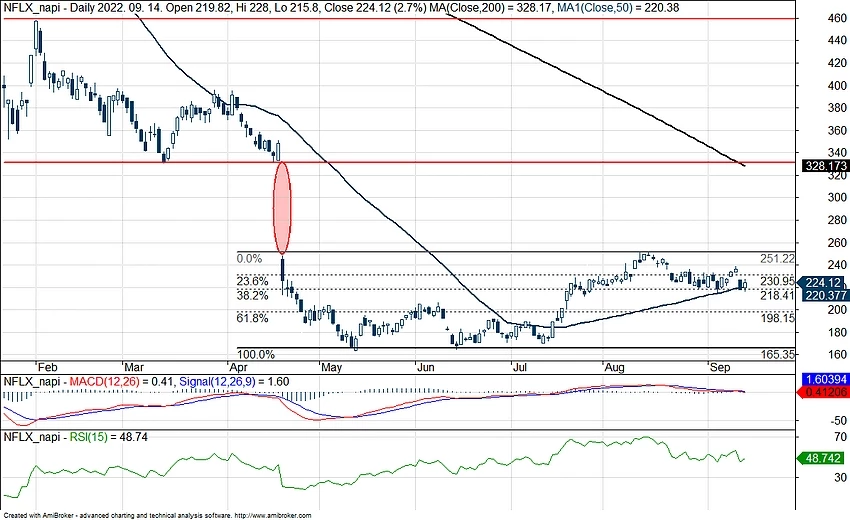The height and width of the screenshot is (520, 850).
Task: Click the amibroker.com URL in the footer
Action: 274,516
